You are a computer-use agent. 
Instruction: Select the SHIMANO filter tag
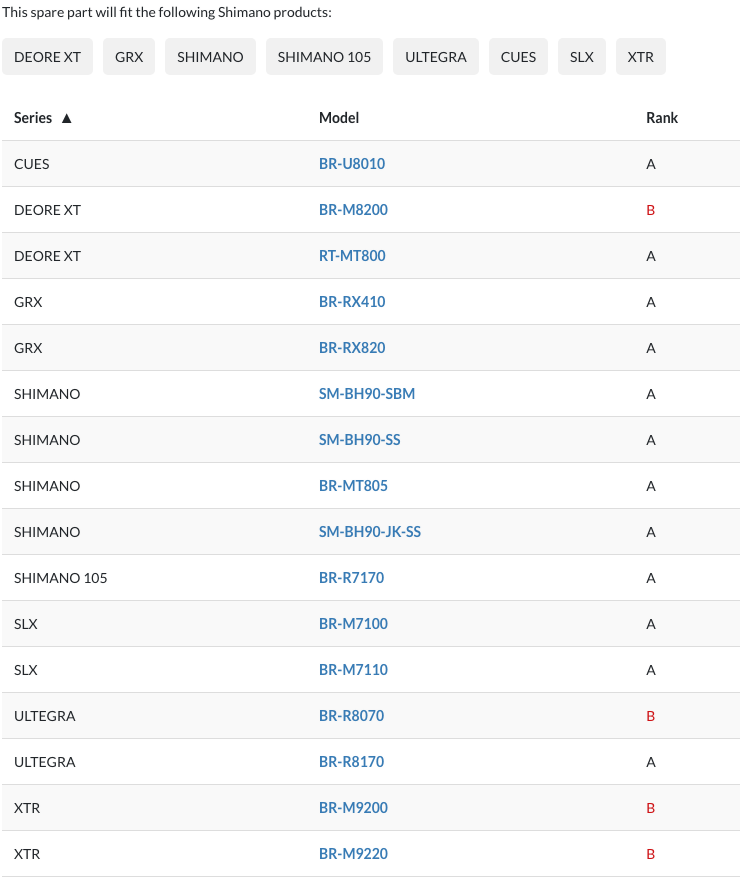(x=210, y=56)
